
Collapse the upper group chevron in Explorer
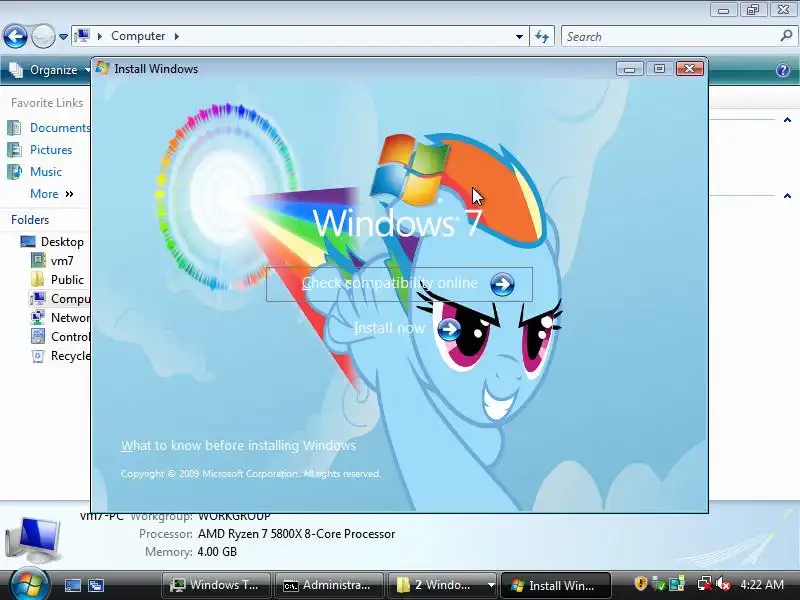pyautogui.click(x=787, y=120)
